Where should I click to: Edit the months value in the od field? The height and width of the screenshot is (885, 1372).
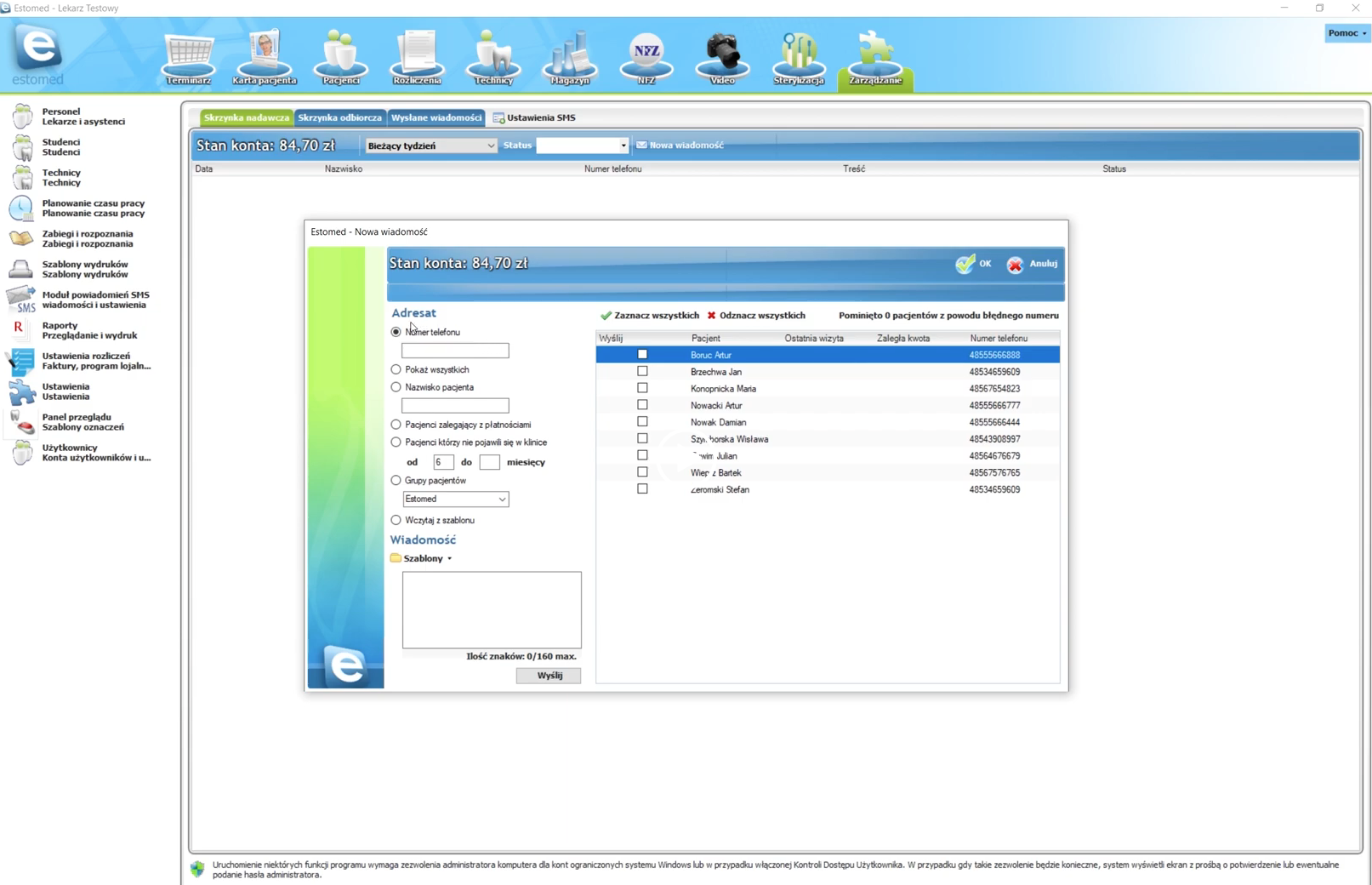tap(443, 462)
